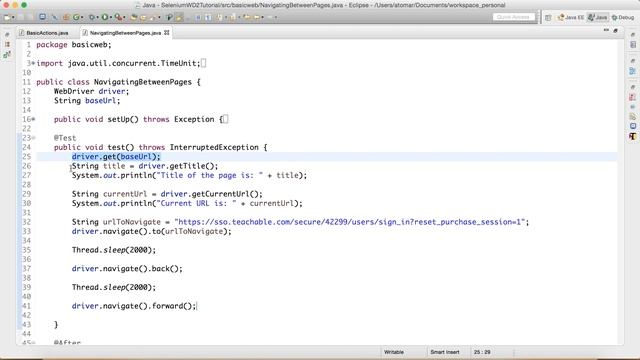
Task: Close the NavigatingBetweenPages.java tab
Action: point(167,33)
